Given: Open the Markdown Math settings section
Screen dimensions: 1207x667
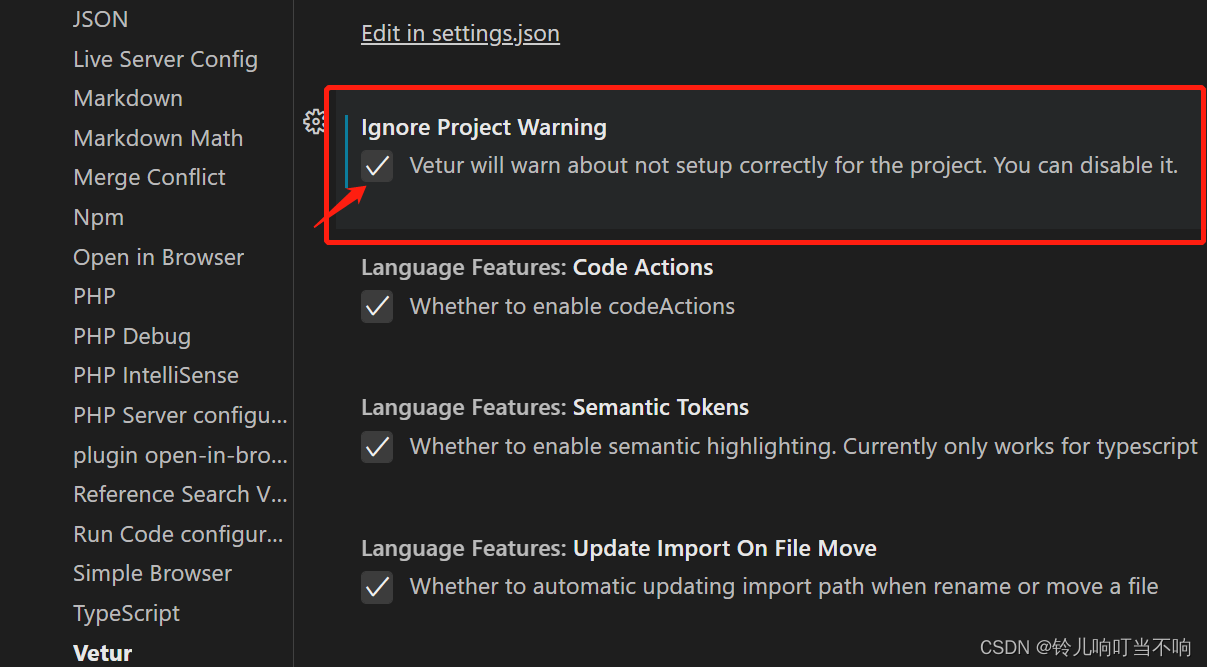Looking at the screenshot, I should click(x=158, y=138).
